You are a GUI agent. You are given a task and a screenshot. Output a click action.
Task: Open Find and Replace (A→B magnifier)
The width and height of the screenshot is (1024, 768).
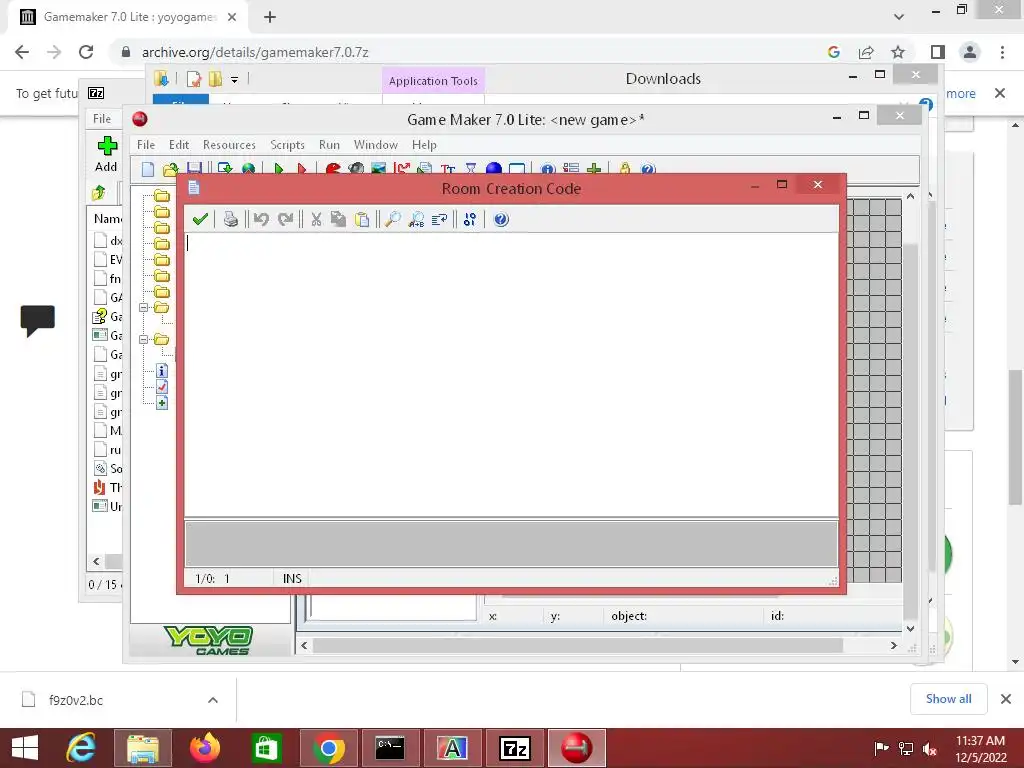(416, 219)
